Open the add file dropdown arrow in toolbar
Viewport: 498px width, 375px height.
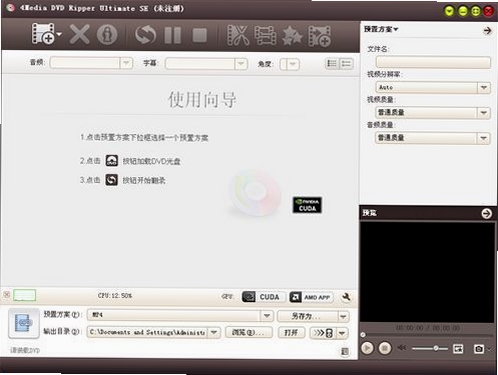59,34
